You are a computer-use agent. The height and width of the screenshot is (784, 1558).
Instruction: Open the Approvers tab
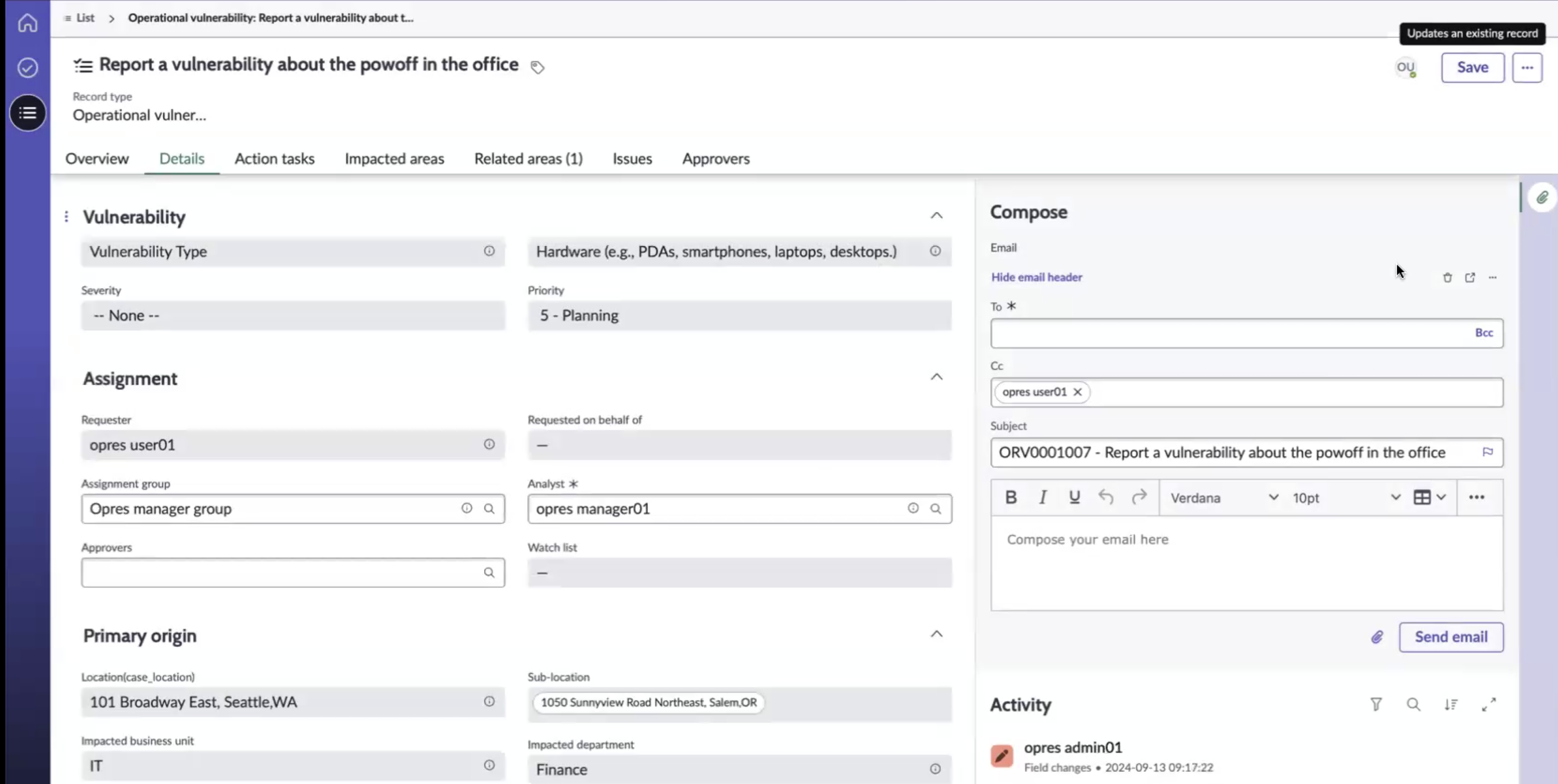[x=716, y=158]
